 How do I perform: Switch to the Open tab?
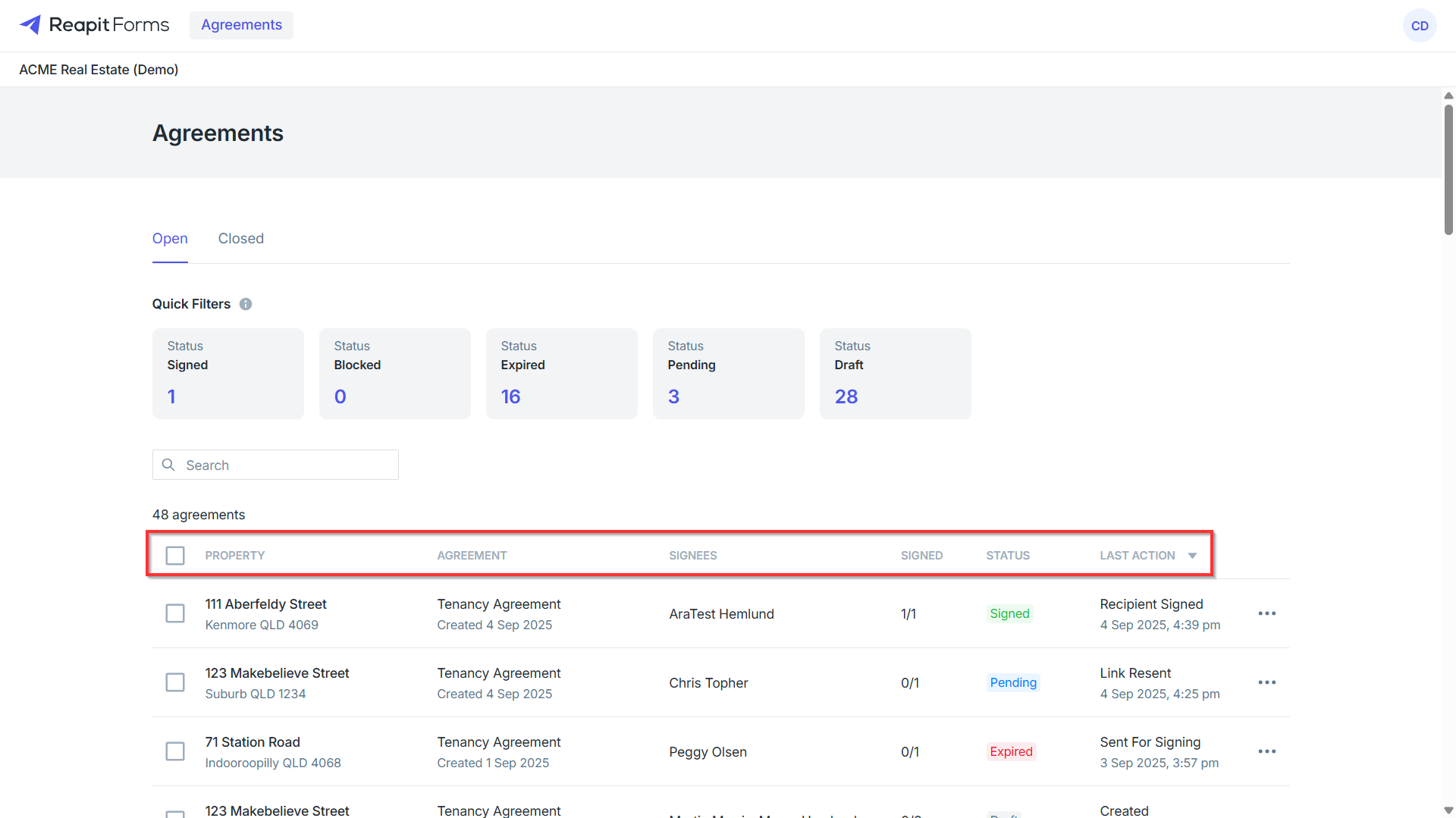[170, 239]
